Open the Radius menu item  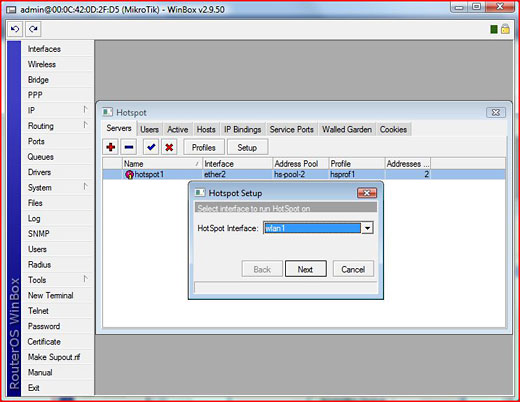coord(39,265)
